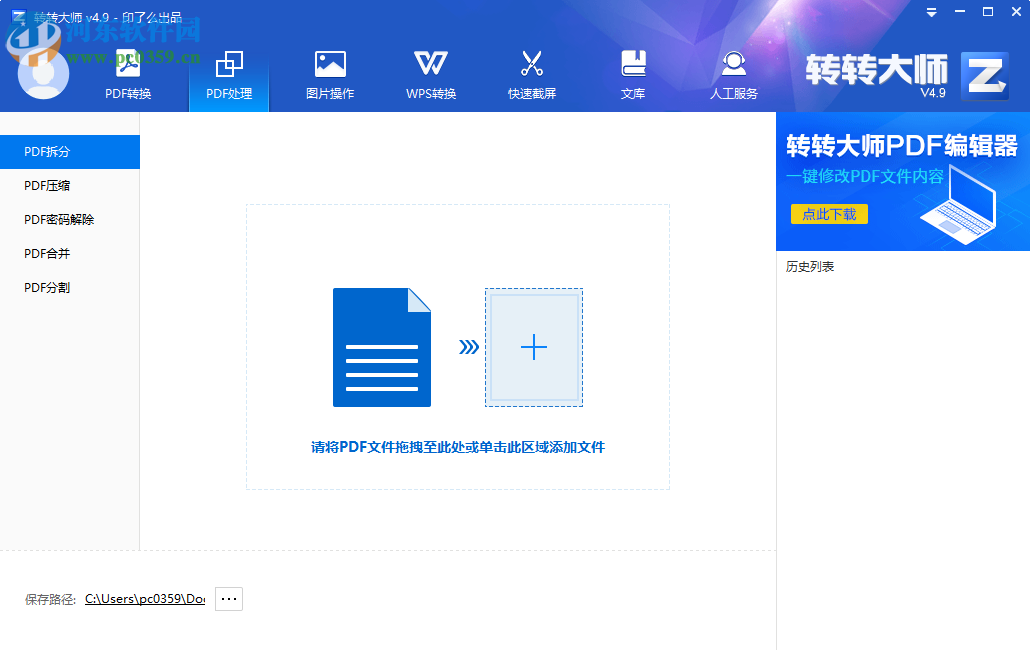This screenshot has height=650, width=1030.
Task: Click the user avatar icon
Action: (42, 72)
